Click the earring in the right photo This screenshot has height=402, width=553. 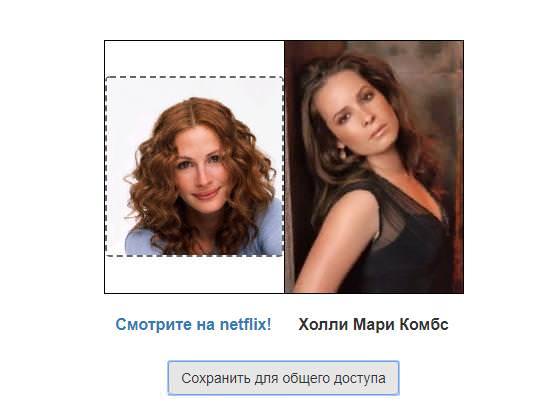(341, 152)
